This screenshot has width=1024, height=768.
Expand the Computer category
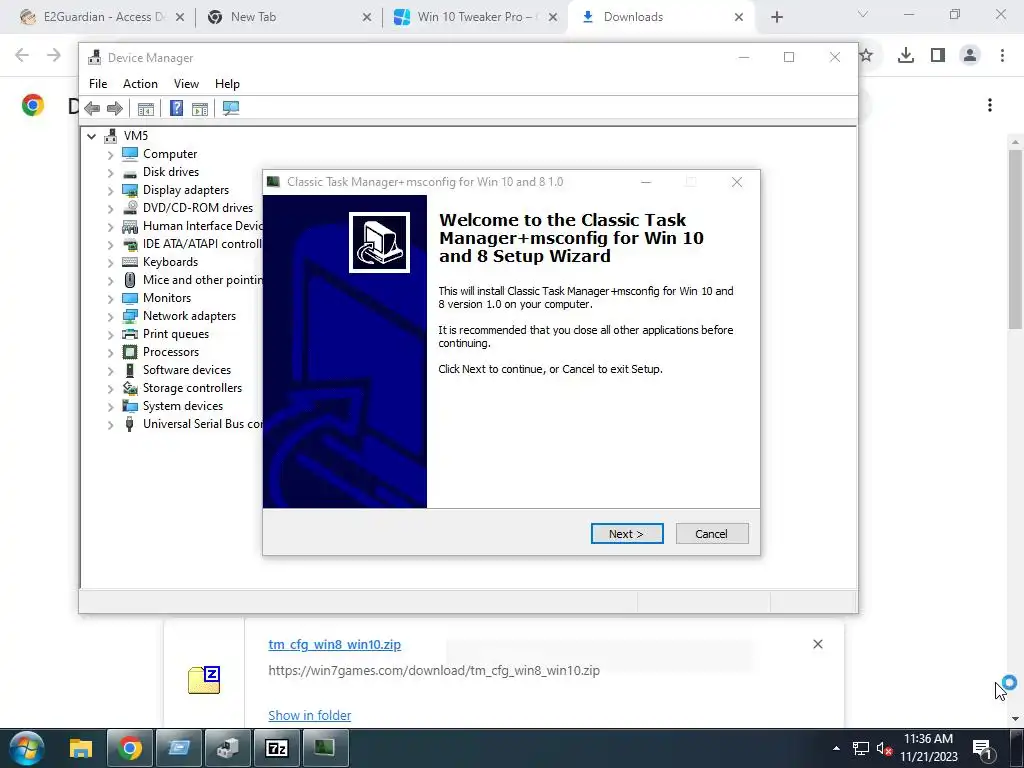point(110,155)
